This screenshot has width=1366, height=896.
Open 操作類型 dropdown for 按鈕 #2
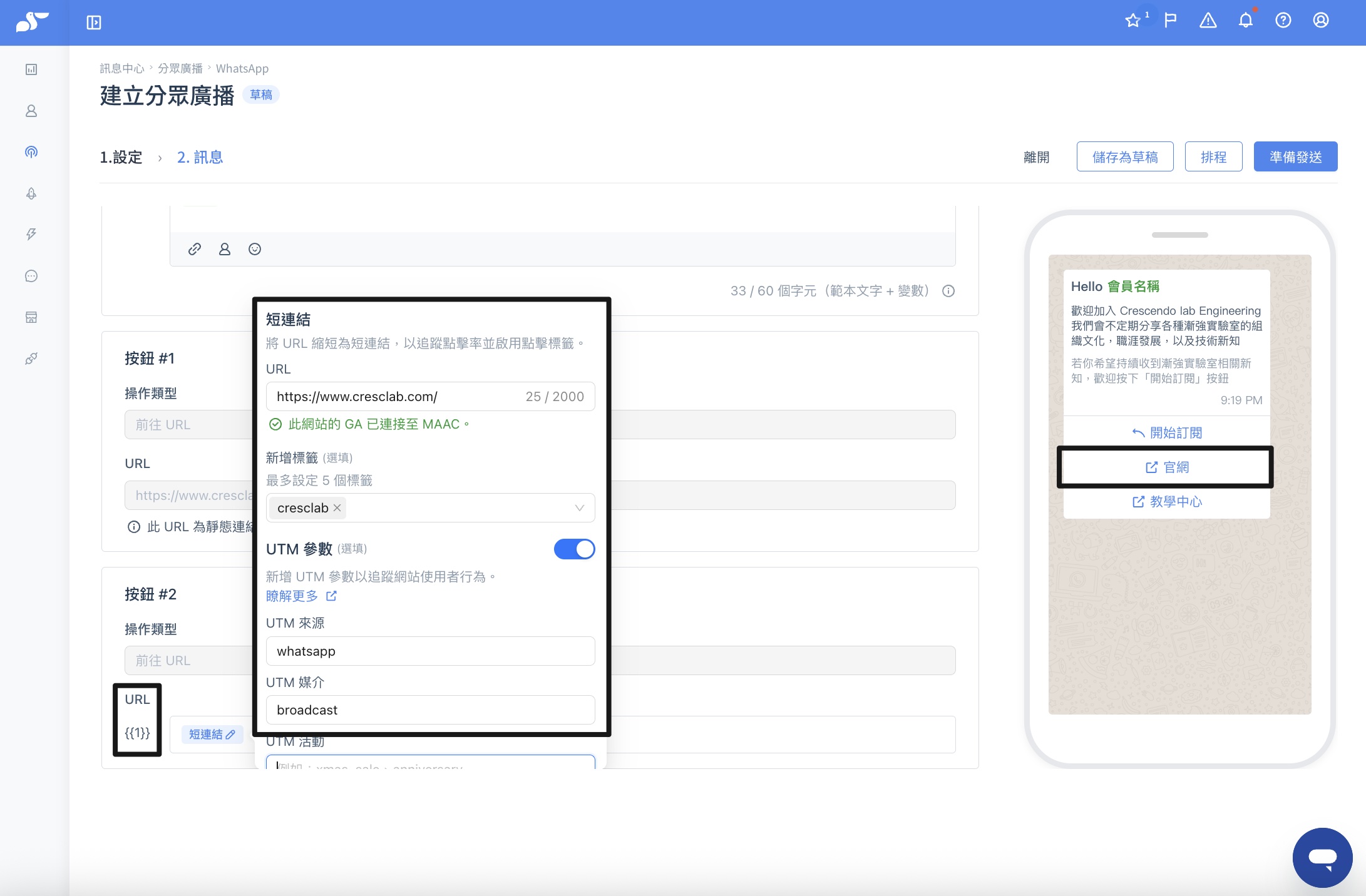coord(540,660)
